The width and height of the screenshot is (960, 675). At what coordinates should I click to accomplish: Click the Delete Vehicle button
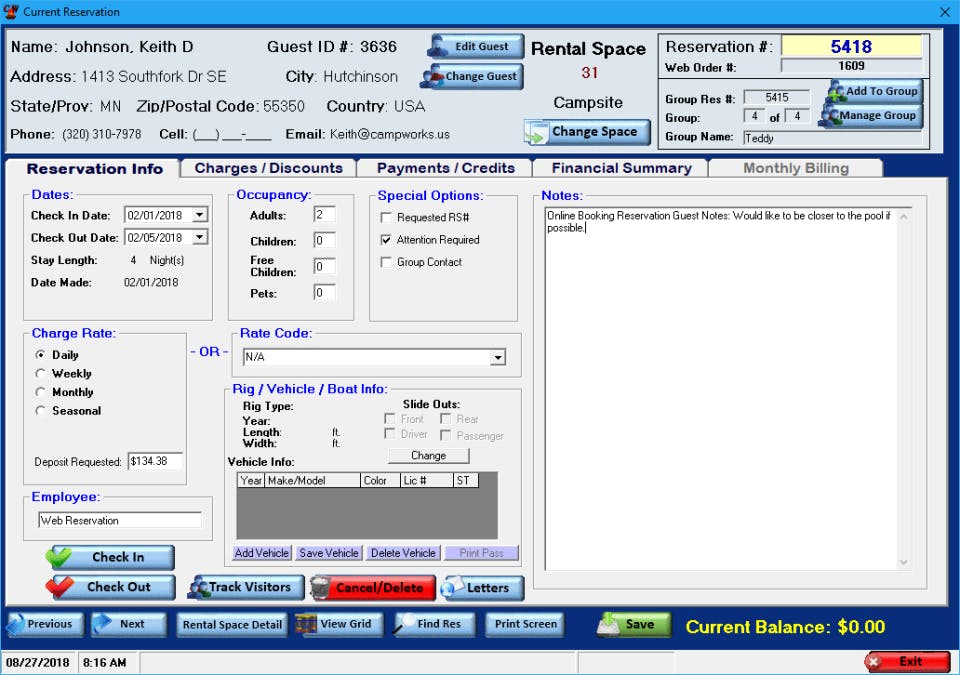click(403, 553)
